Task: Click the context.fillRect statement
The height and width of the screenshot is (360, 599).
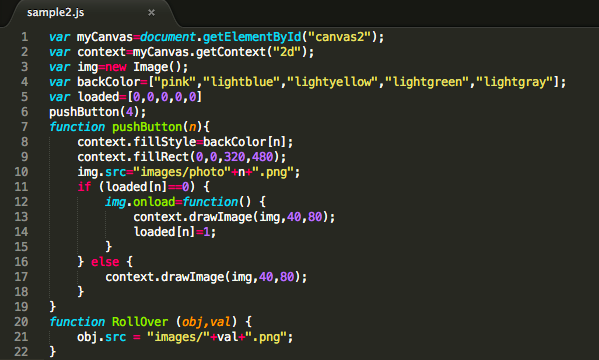Action: tap(181, 157)
